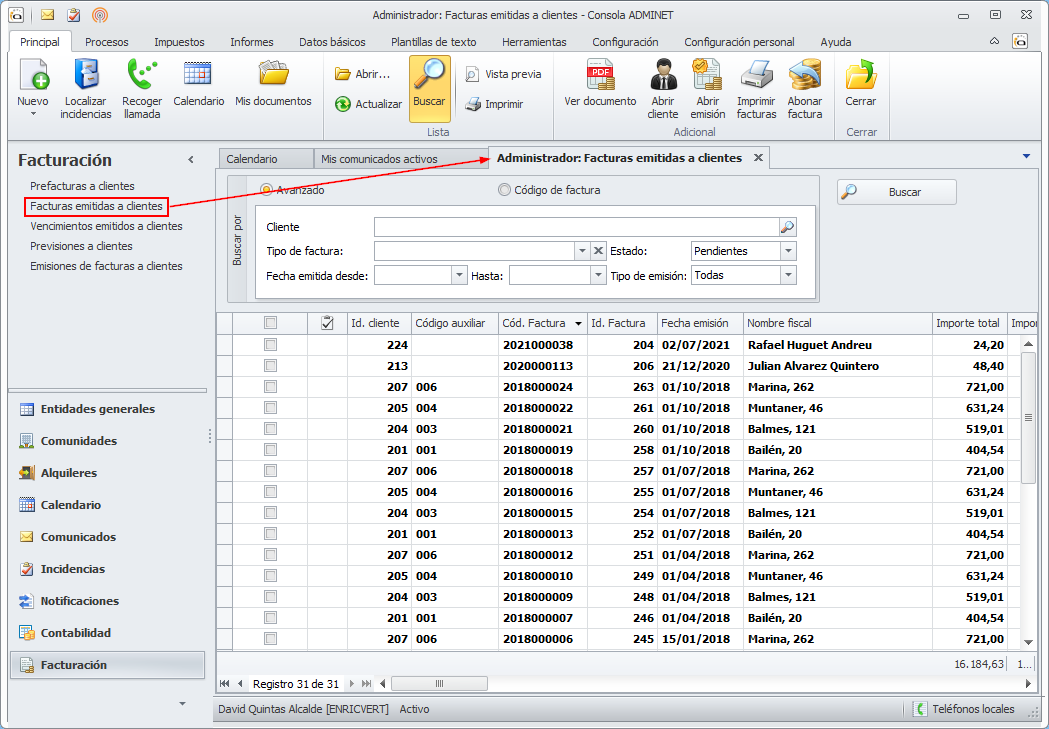
Task: Open Fecha emitida desde date dropdown
Action: click(x=459, y=275)
